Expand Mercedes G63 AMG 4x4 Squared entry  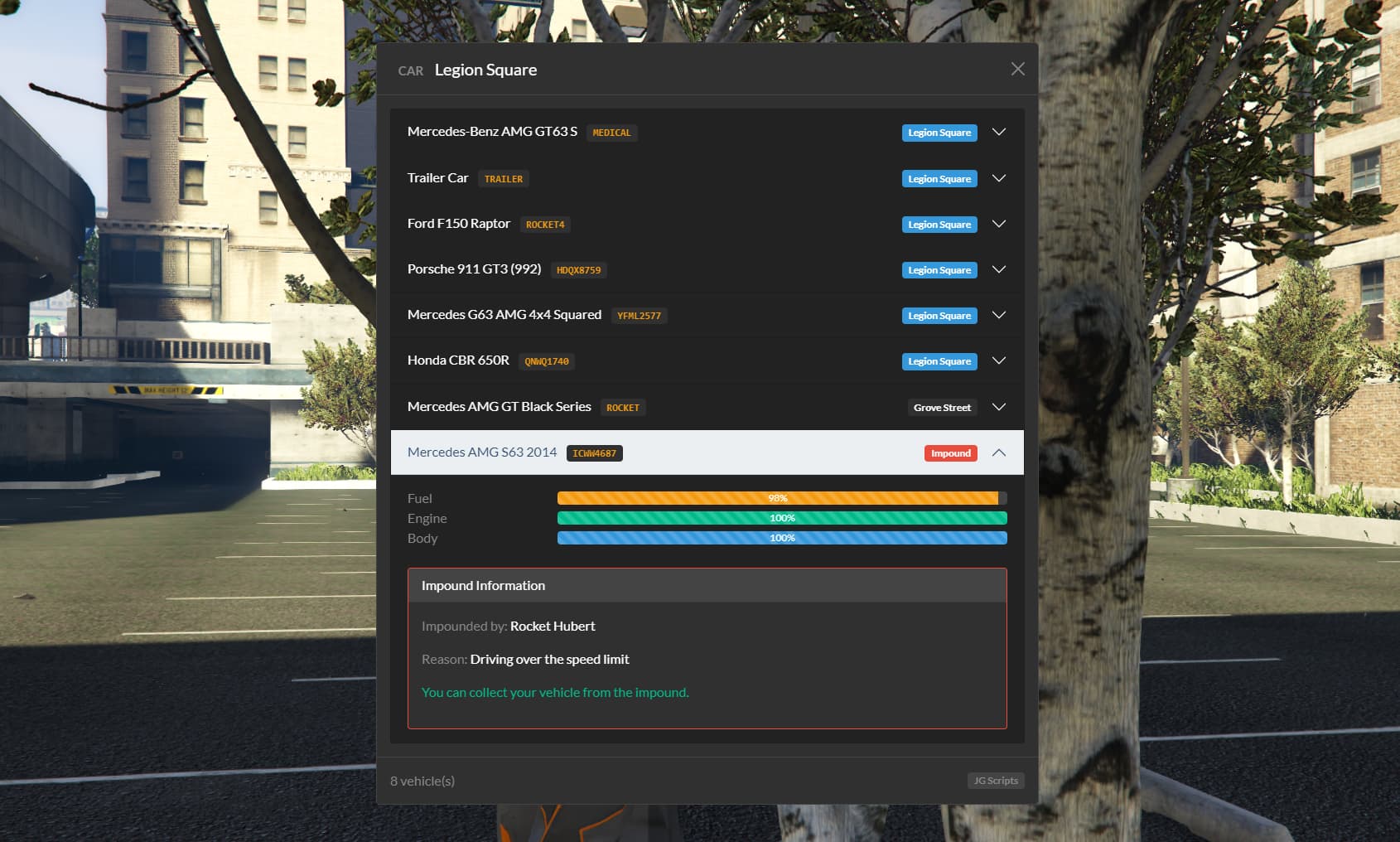pyautogui.click(x=999, y=315)
